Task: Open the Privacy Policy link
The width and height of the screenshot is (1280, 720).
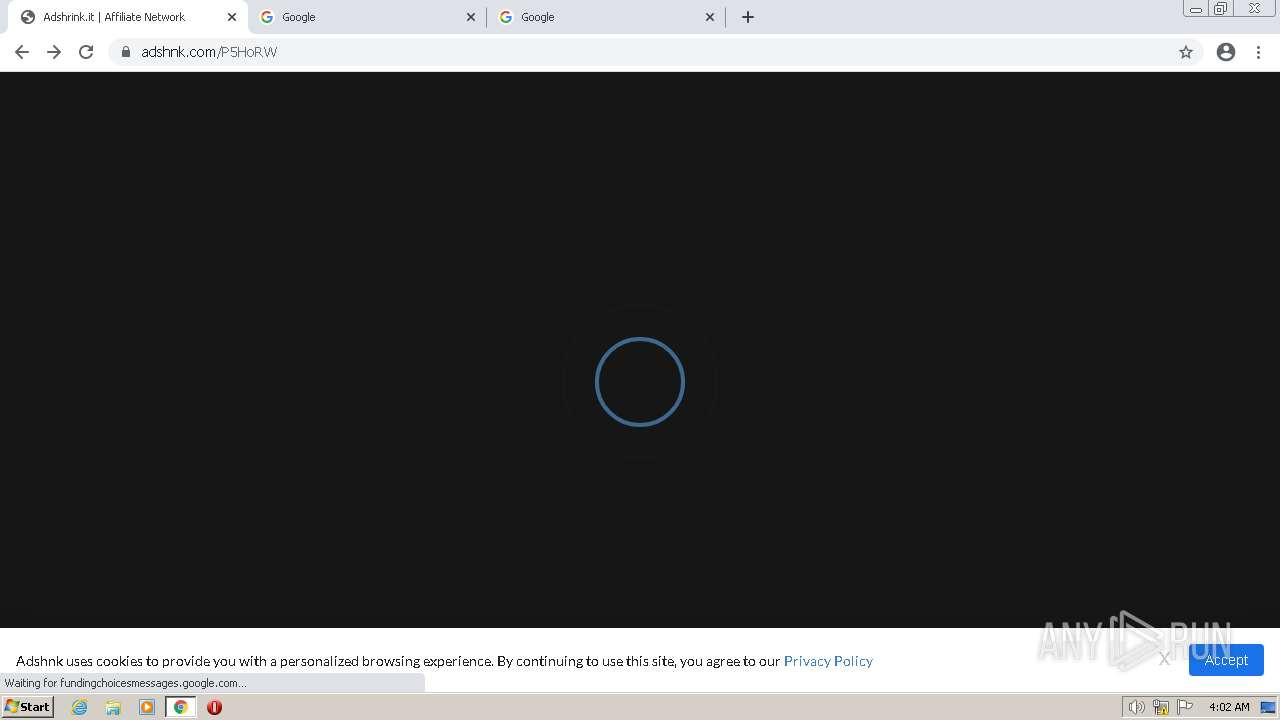Action: tap(828, 661)
